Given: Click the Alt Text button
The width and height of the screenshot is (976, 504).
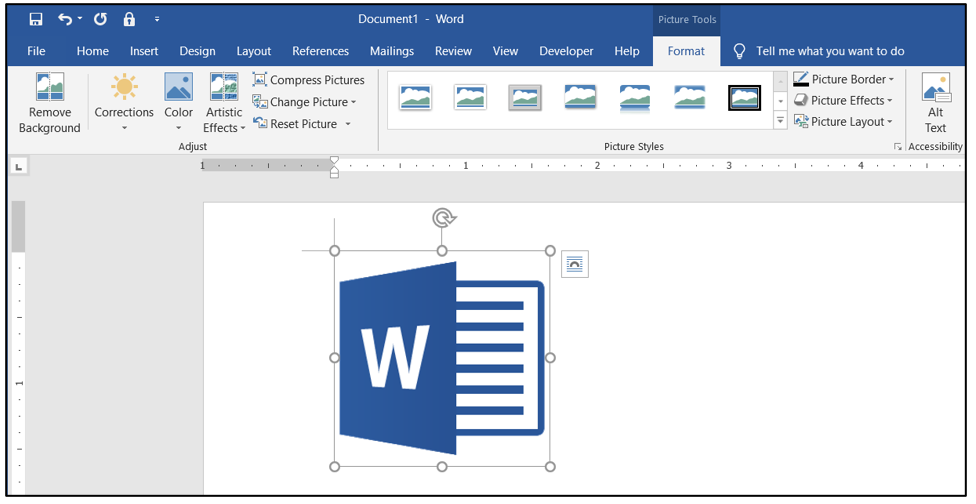Looking at the screenshot, I should pos(935,103).
